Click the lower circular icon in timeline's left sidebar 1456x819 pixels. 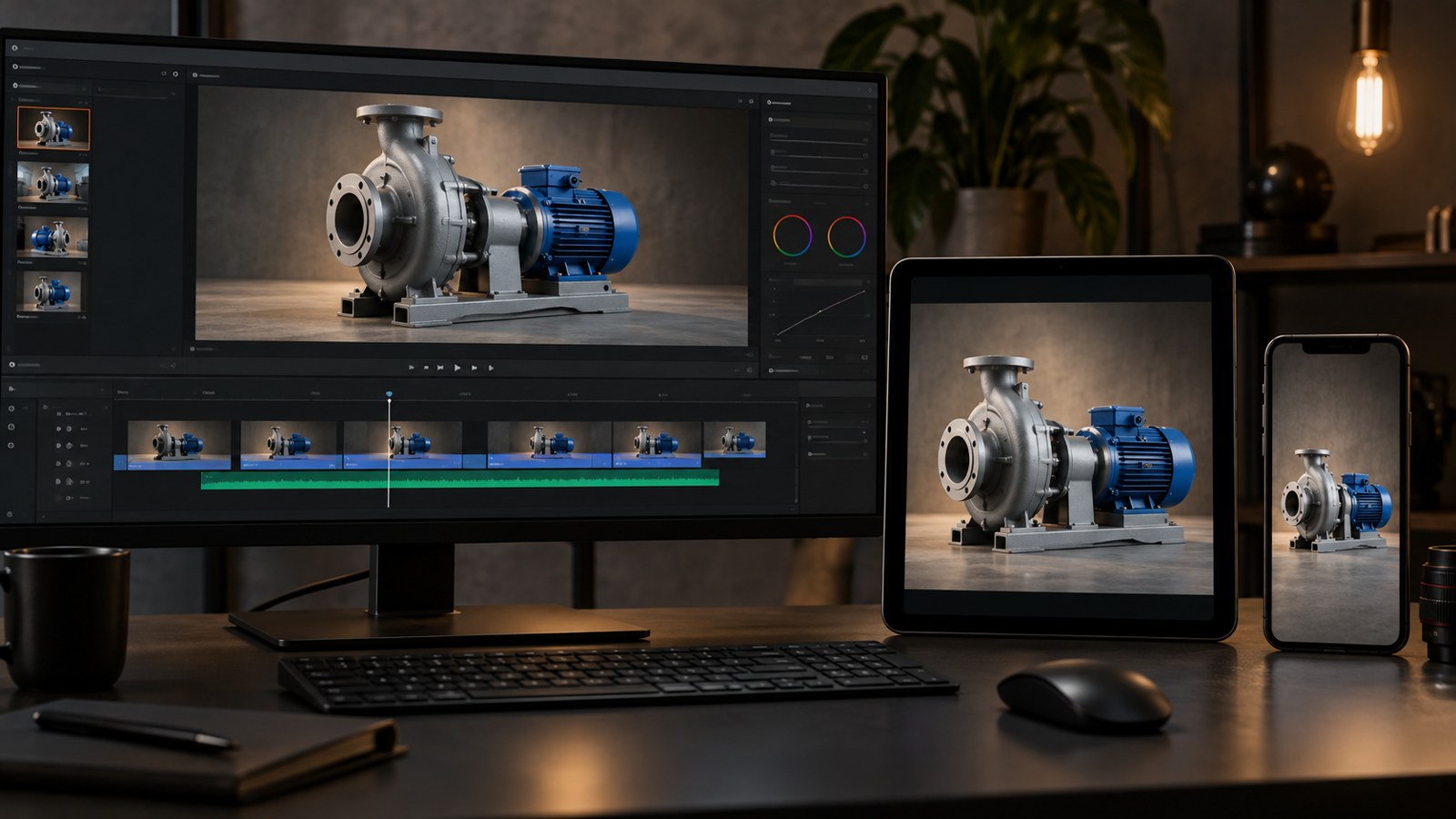[11, 445]
